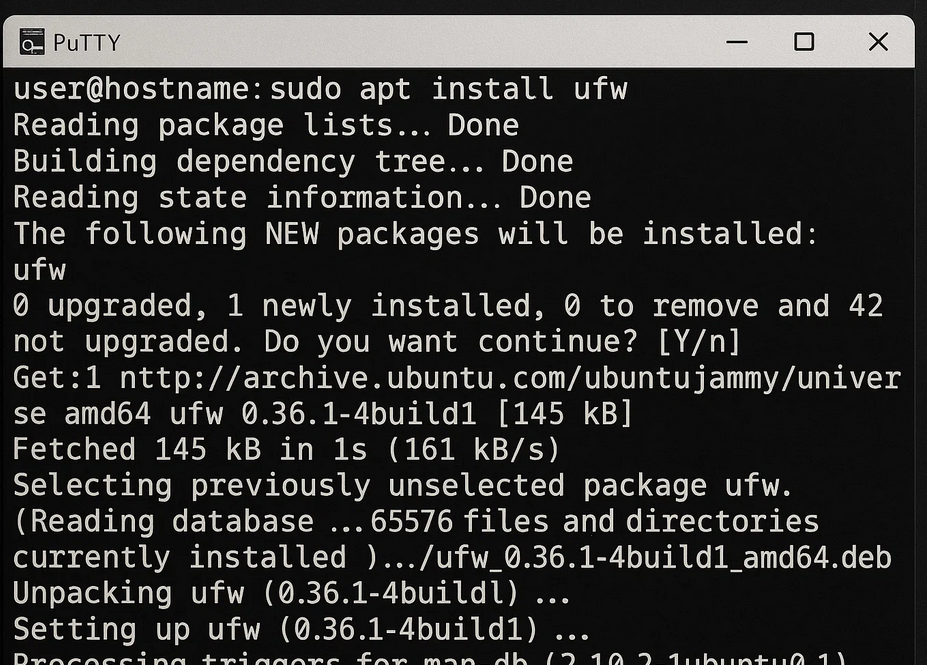Open the PuTTY system menu icon
The image size is (927, 665).
pos(33,41)
